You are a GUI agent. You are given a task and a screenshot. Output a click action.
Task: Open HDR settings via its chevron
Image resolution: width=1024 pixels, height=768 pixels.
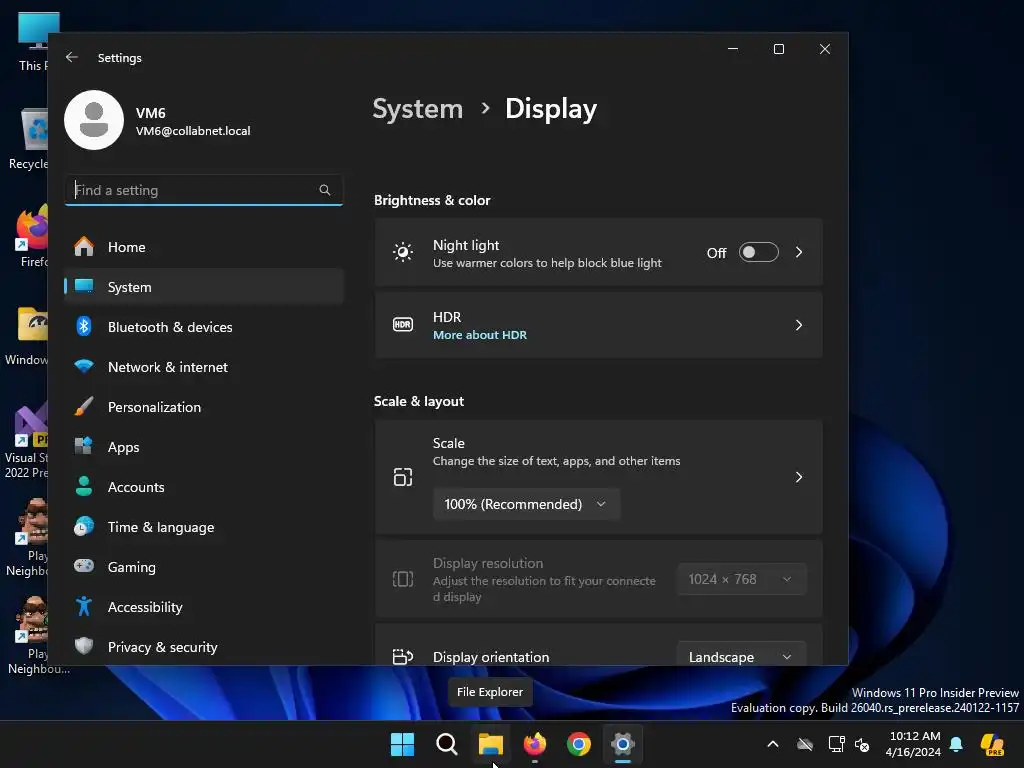[799, 325]
